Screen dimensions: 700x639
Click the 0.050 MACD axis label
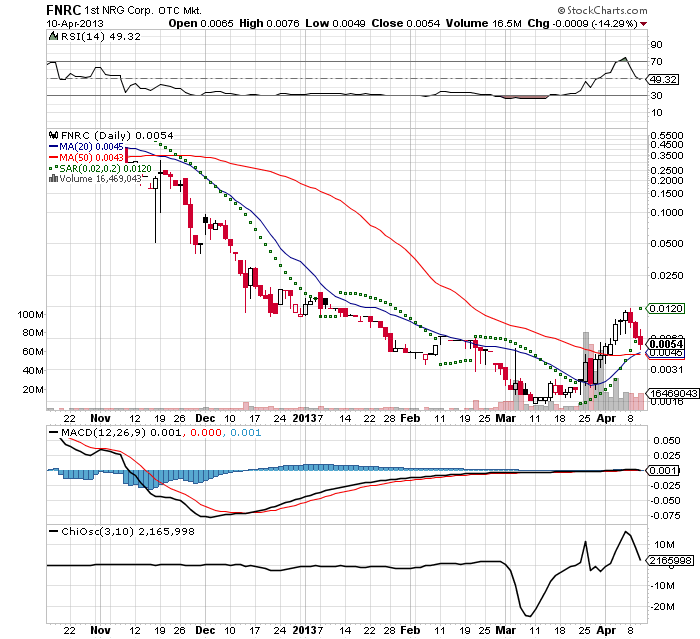[x=667, y=441]
